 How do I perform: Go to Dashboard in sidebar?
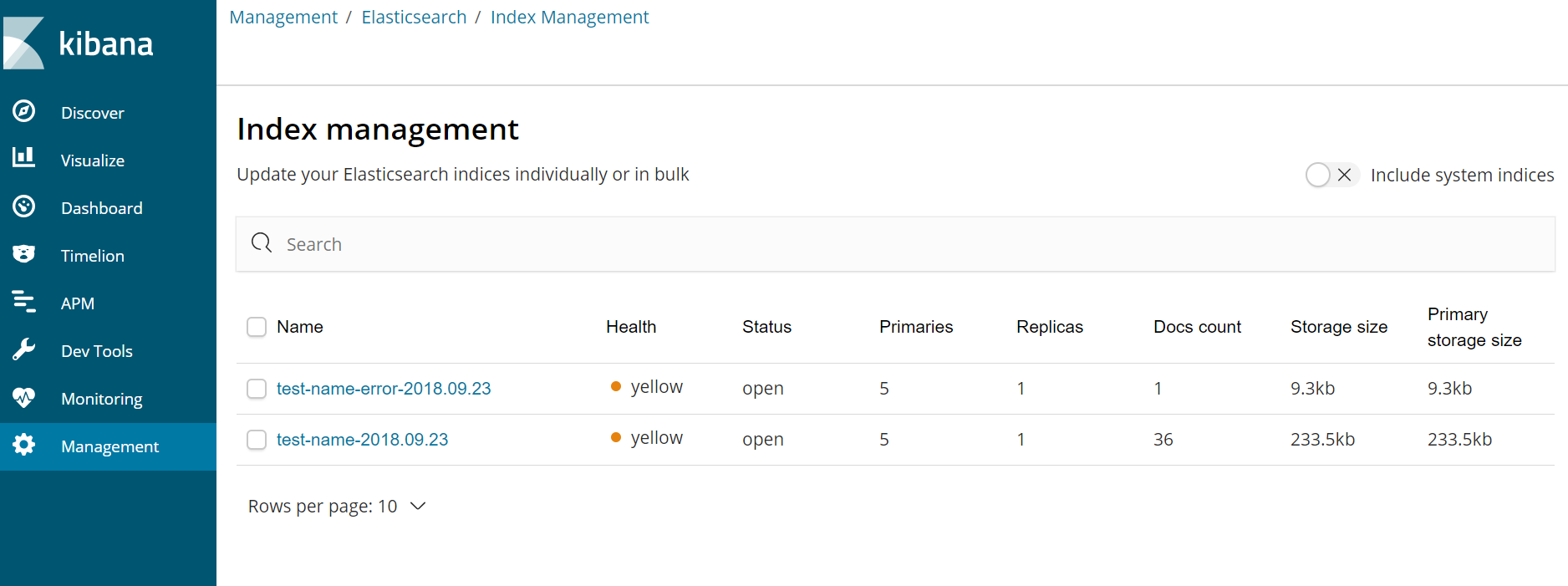(x=108, y=207)
